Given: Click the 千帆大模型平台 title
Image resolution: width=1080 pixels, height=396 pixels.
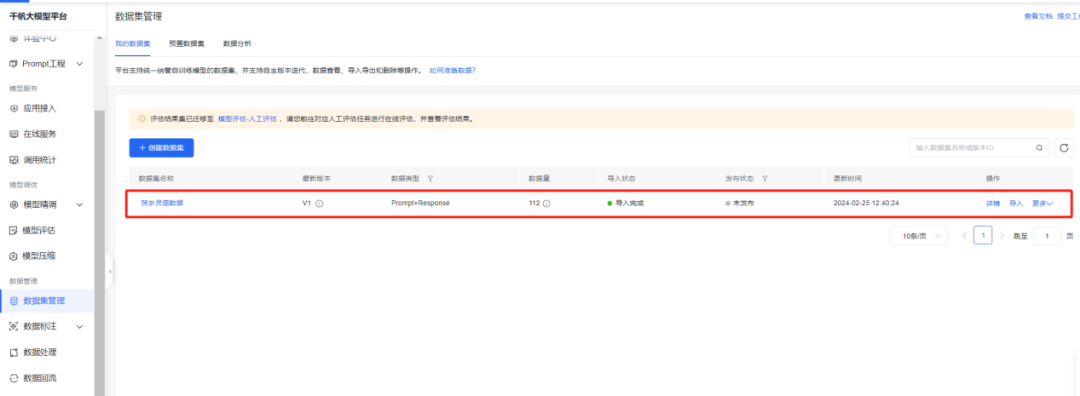Looking at the screenshot, I should 39,16.
